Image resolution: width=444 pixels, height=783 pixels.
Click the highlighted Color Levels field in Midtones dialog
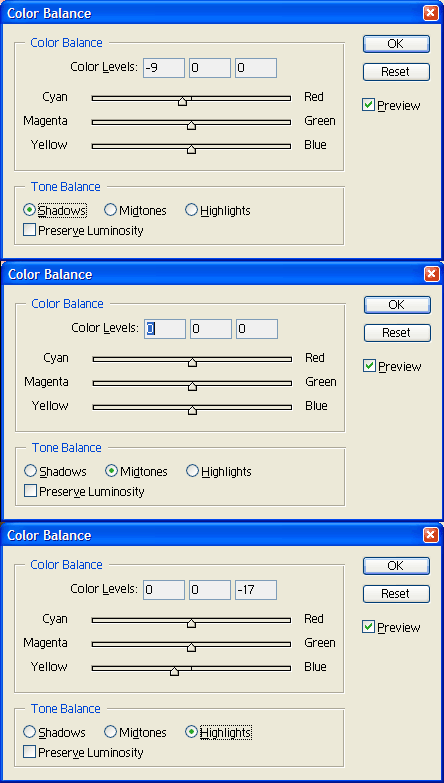coord(165,329)
